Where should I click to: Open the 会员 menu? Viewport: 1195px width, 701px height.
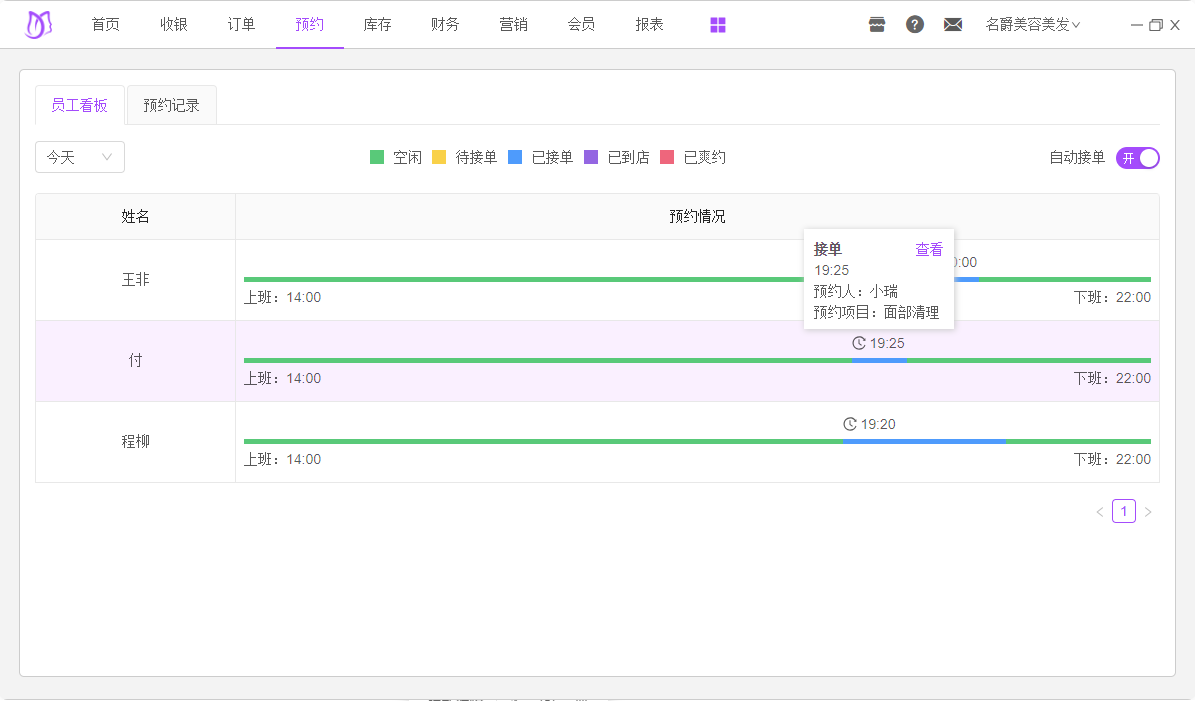click(581, 25)
